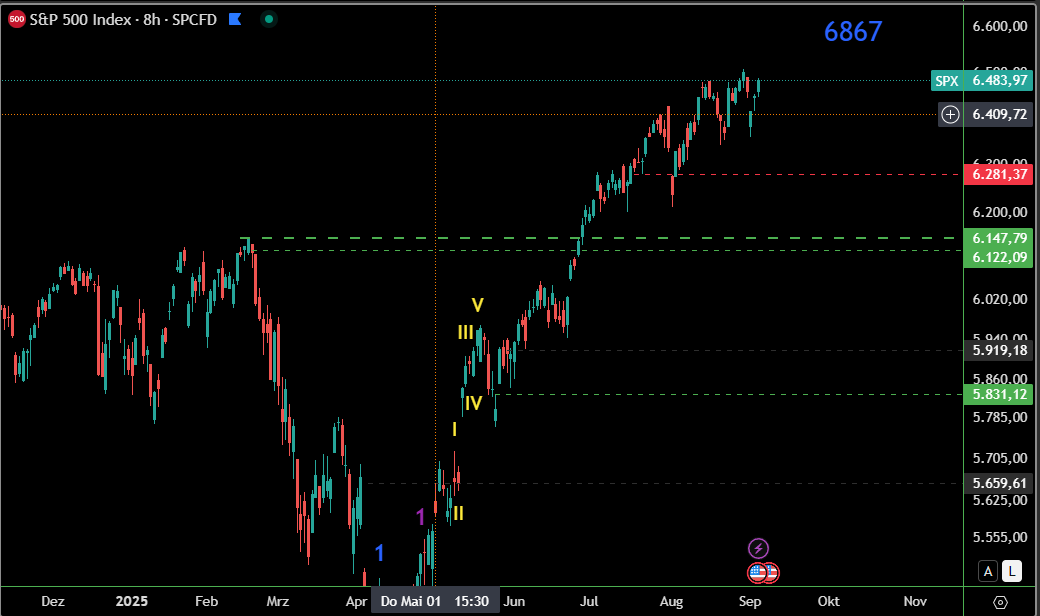Select the yellow wave IV label
The height and width of the screenshot is (616, 1040).
point(473,404)
